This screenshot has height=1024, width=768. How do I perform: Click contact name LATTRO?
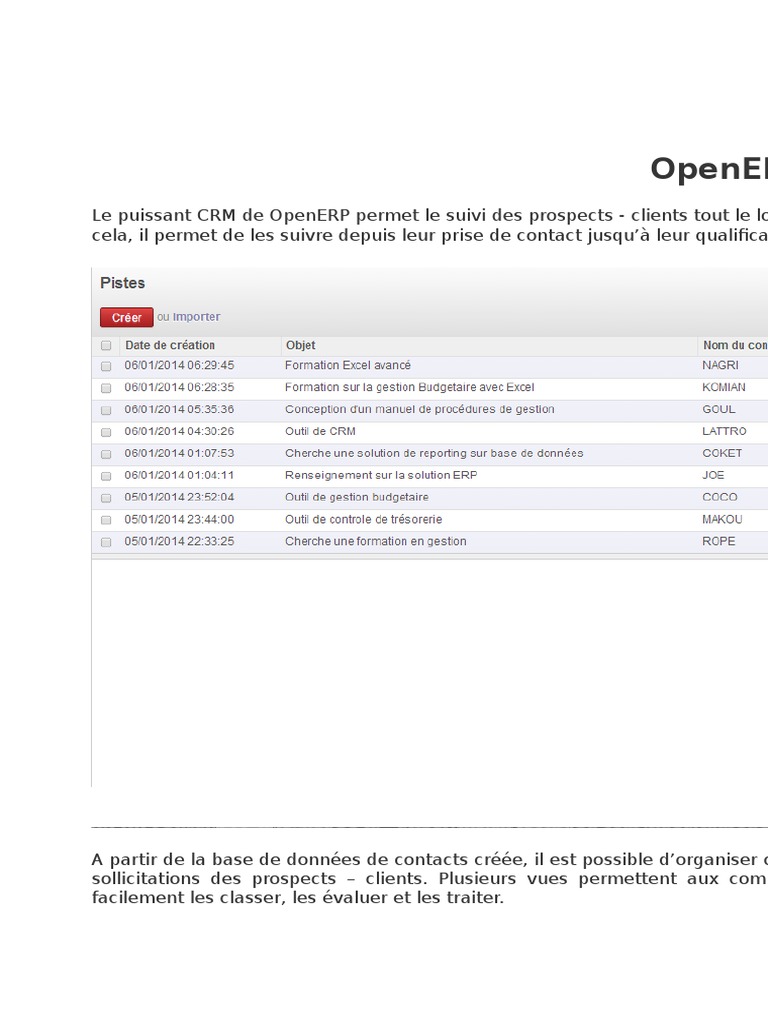pos(724,431)
